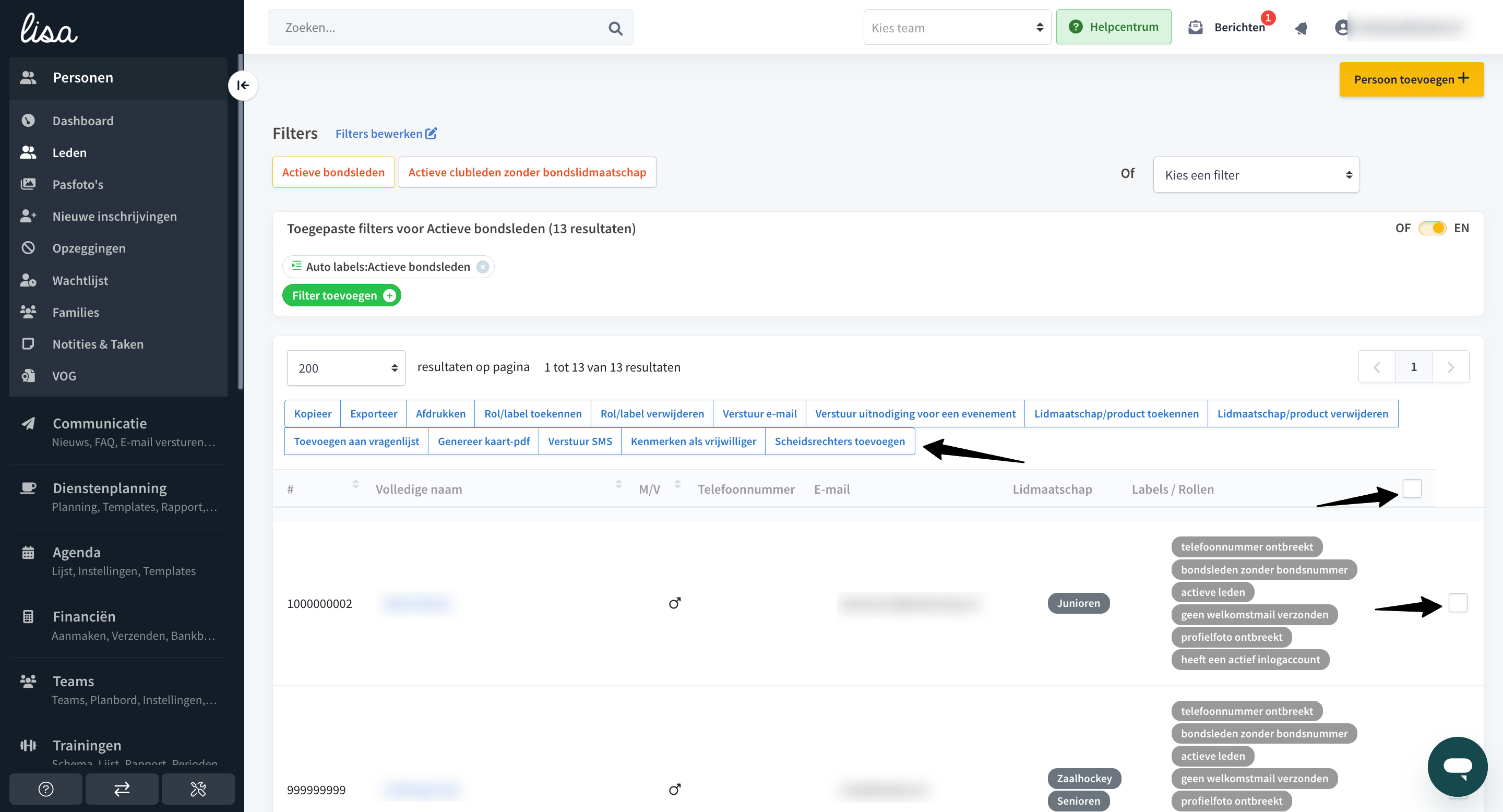Select Leden in the sidebar
1503x812 pixels.
point(118,153)
